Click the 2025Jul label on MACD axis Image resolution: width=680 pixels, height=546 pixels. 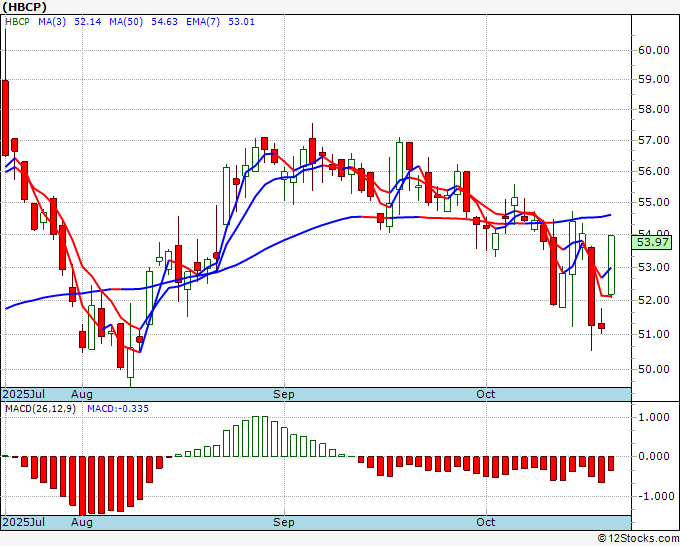(x=23, y=522)
